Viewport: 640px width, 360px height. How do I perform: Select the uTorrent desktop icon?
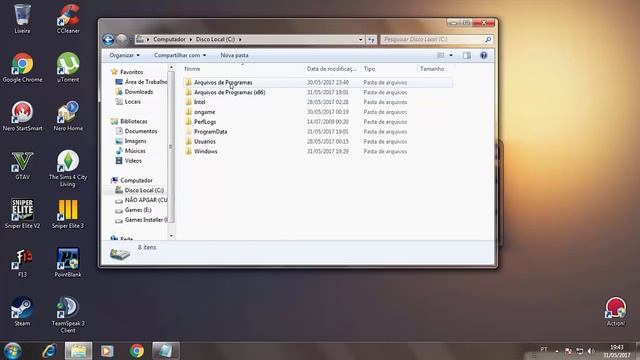[x=68, y=67]
